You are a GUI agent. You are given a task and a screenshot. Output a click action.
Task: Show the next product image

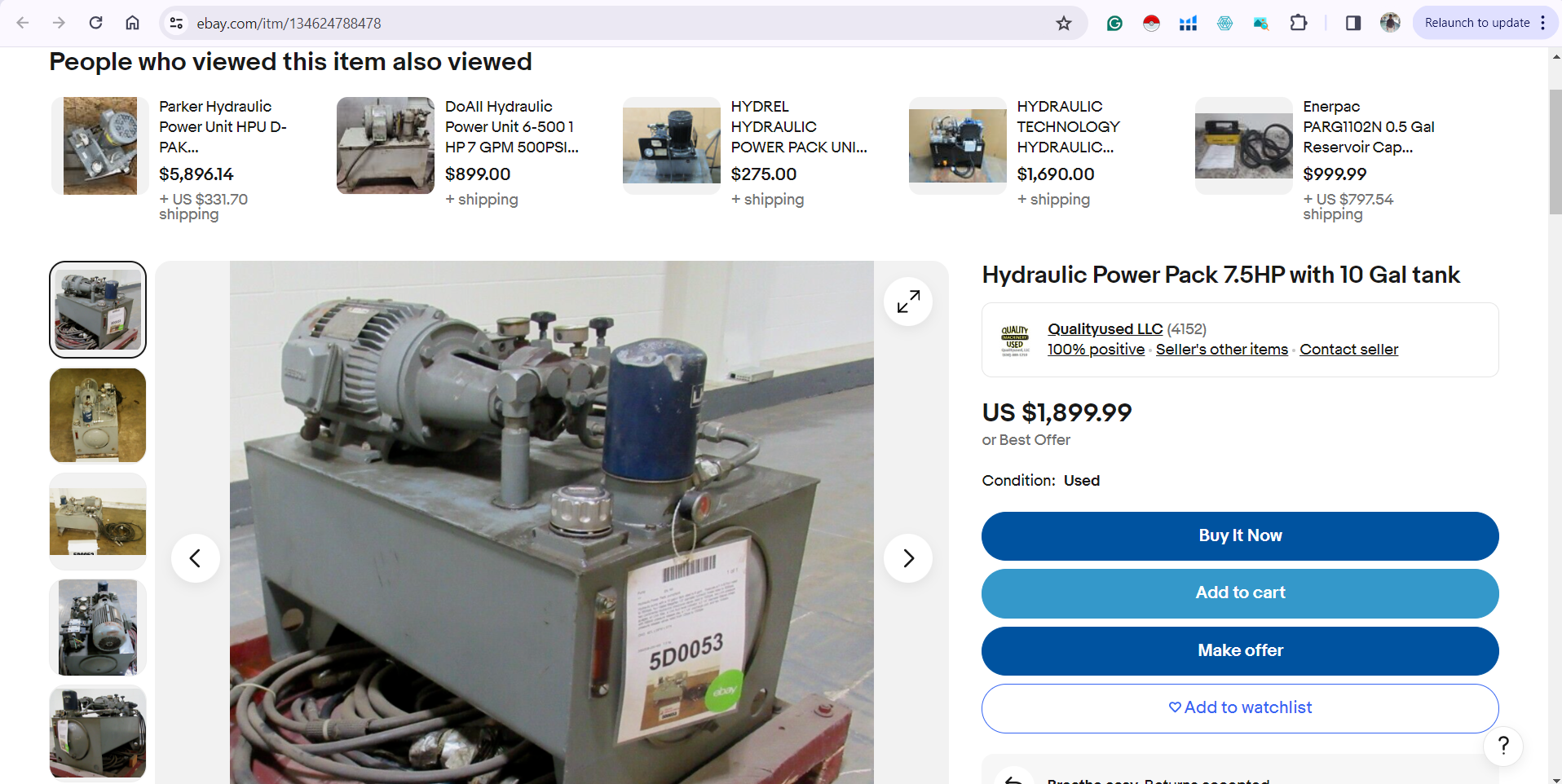point(908,558)
